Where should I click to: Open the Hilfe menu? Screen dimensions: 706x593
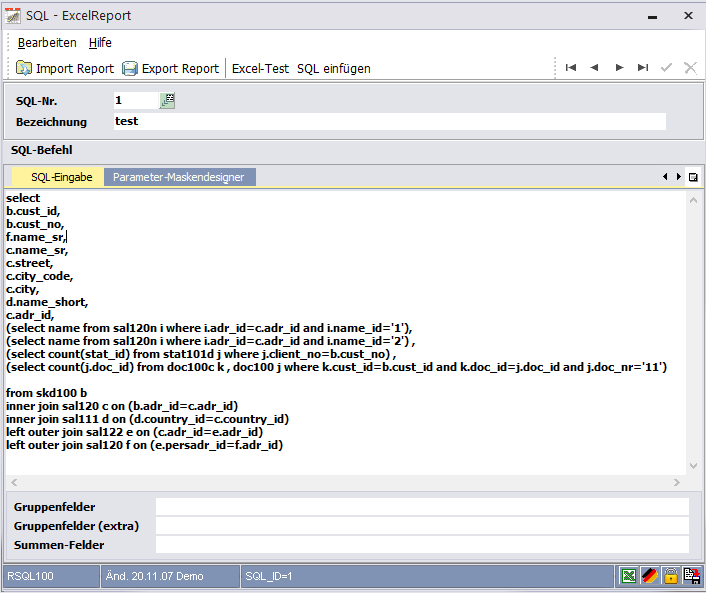point(100,43)
